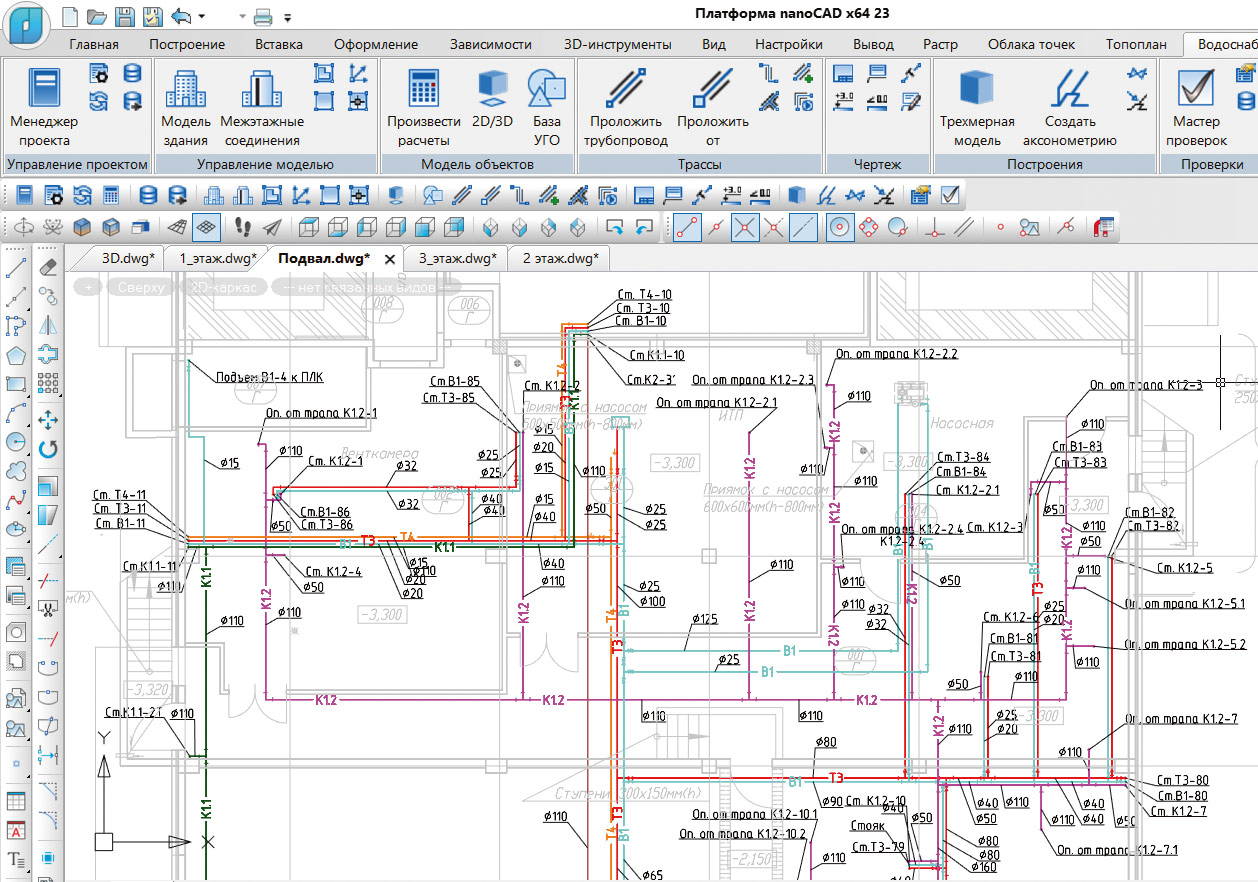Create a new document from quick access
Screen dimensions: 1258x882
click(x=69, y=16)
